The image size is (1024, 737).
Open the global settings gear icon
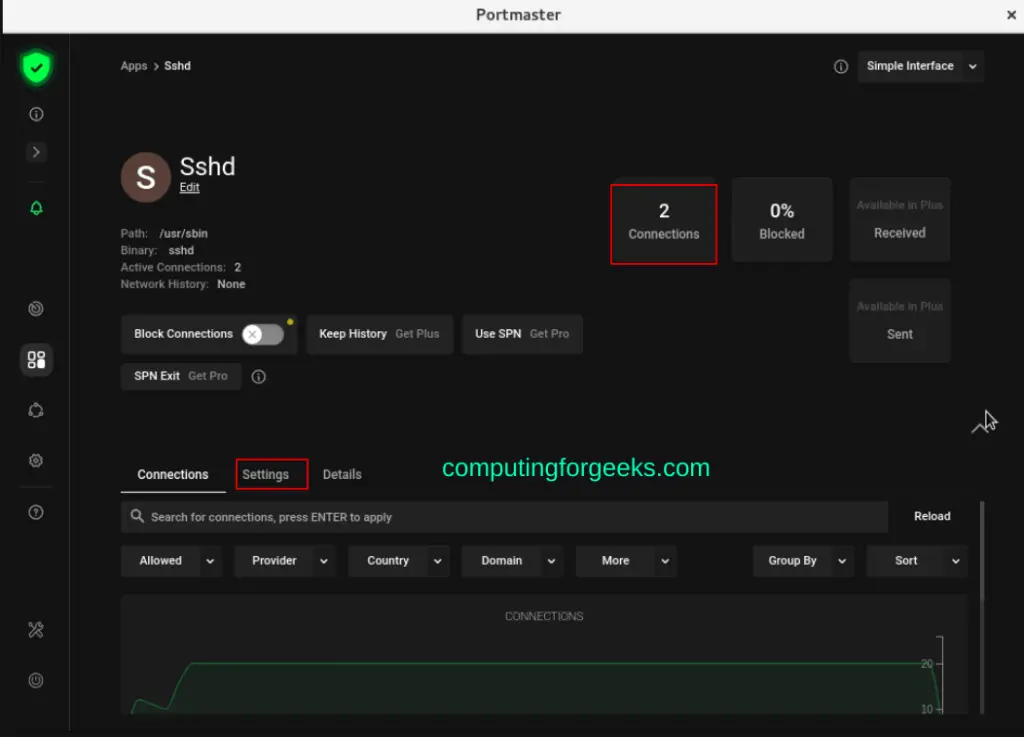pyautogui.click(x=36, y=461)
